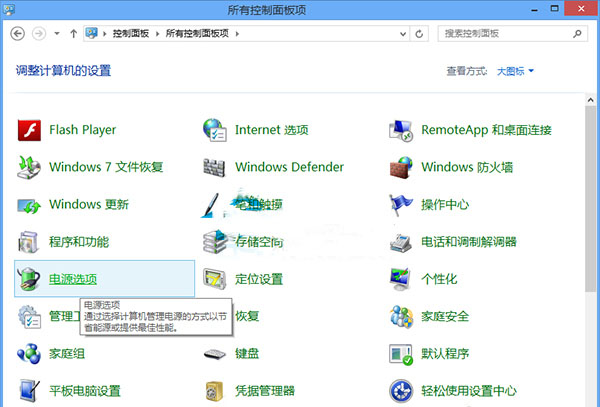Click the search magnifier icon
The image size is (600, 407).
pos(577,34)
